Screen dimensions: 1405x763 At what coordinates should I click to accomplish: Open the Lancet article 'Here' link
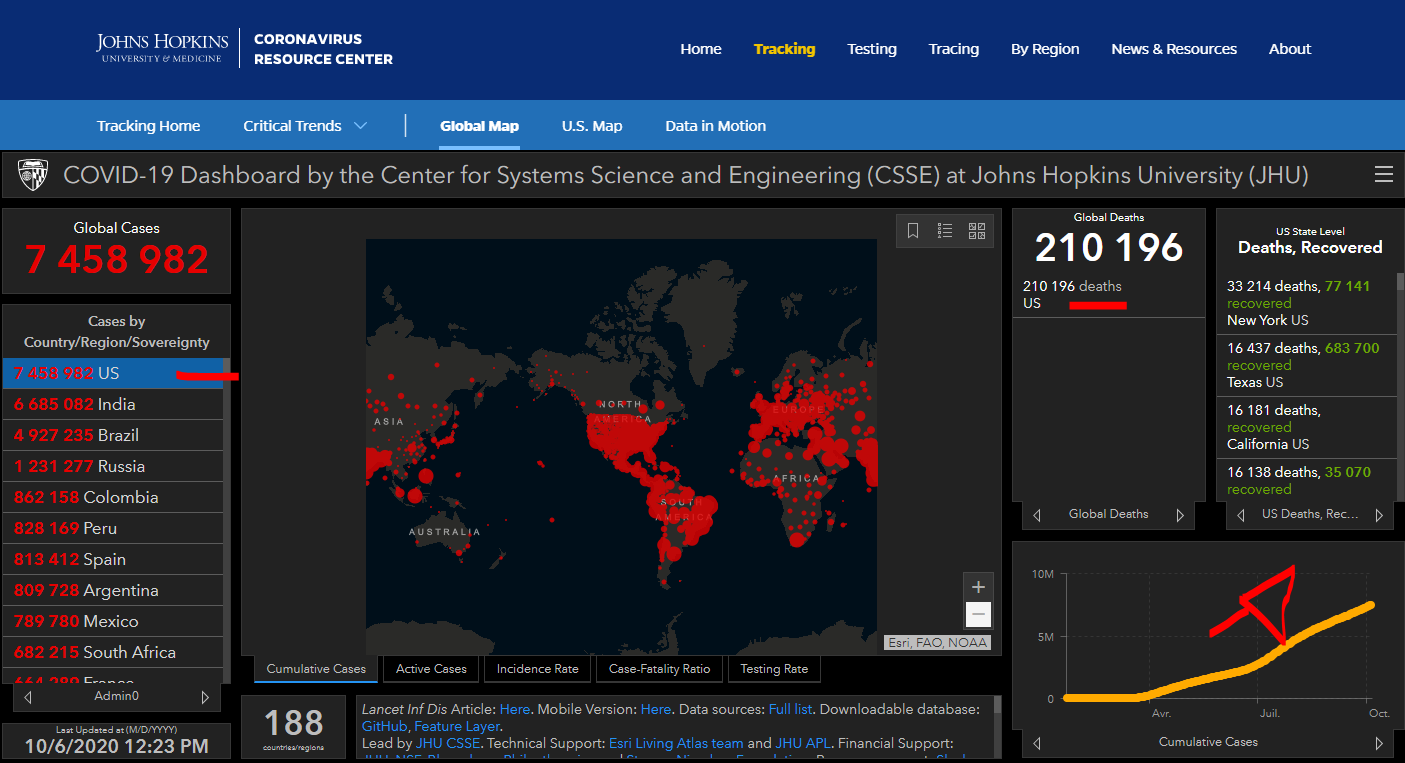coord(515,709)
